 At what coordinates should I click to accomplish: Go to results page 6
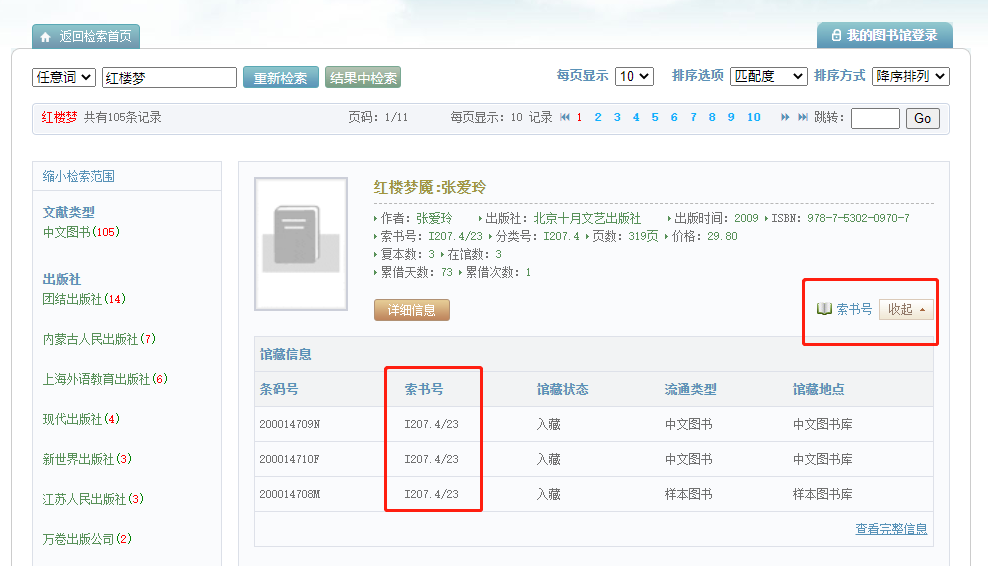pyautogui.click(x=674, y=117)
